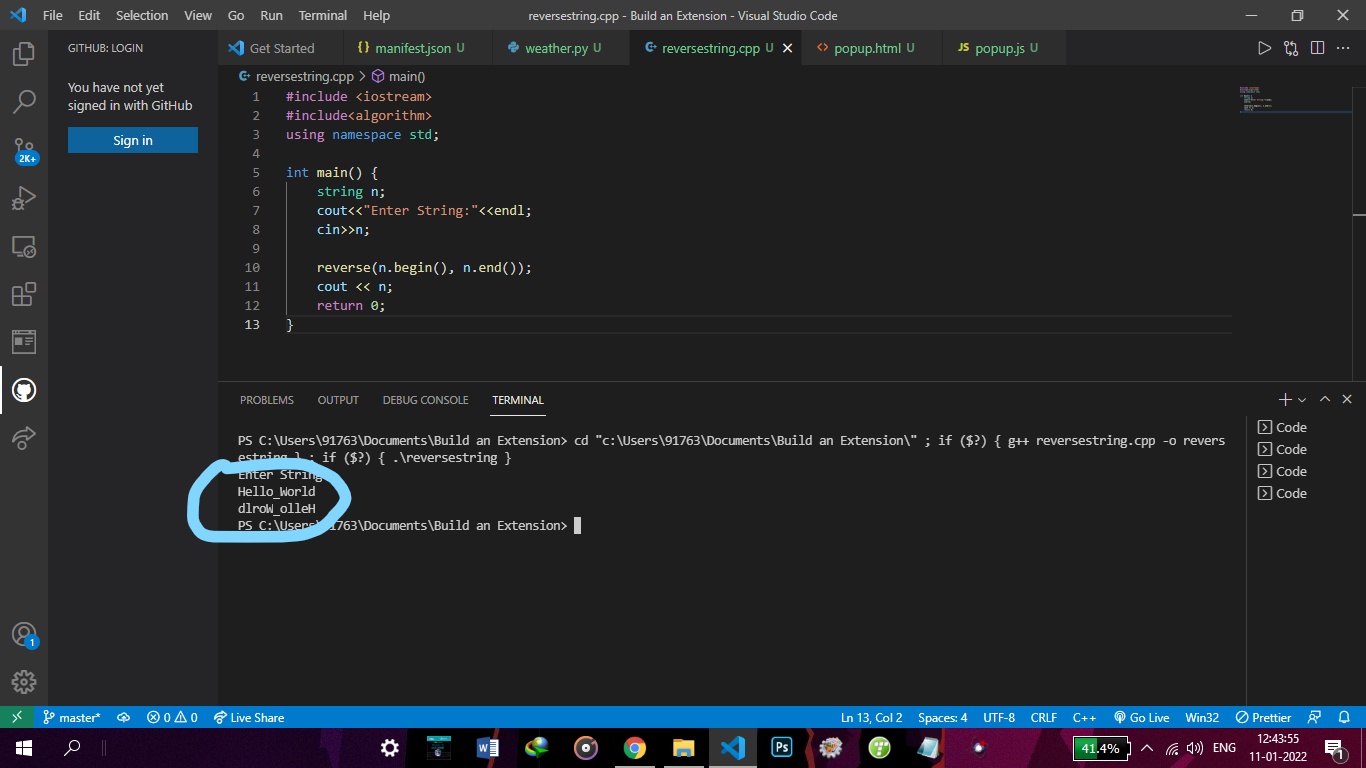Image resolution: width=1366 pixels, height=768 pixels.
Task: Select the TERMINAL panel tab
Action: (518, 400)
